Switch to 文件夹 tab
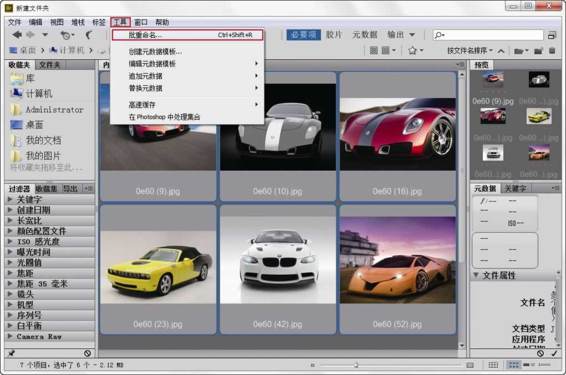Viewport: 566px width, 375px height. [x=49, y=65]
